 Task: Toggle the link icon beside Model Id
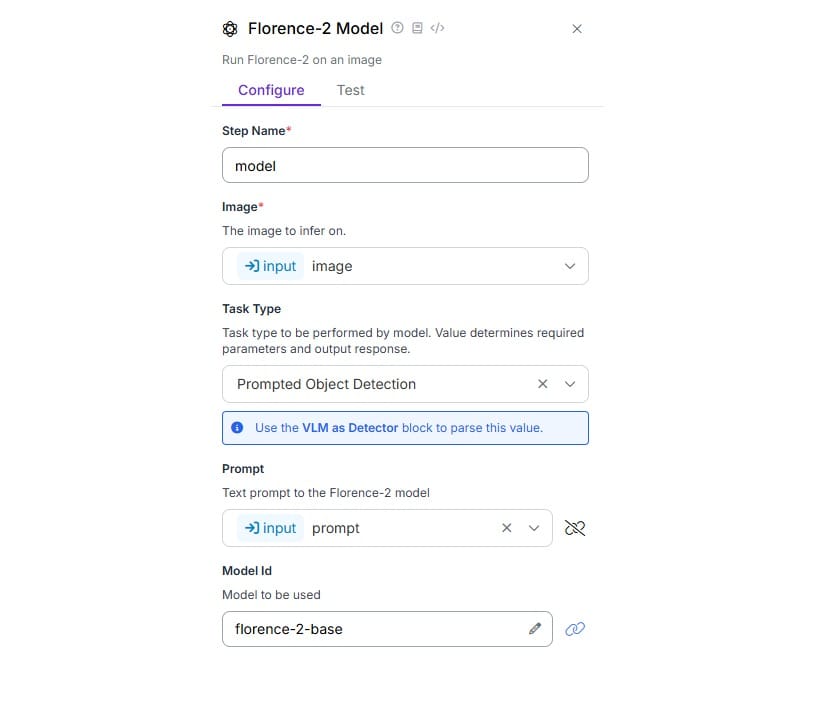(575, 629)
